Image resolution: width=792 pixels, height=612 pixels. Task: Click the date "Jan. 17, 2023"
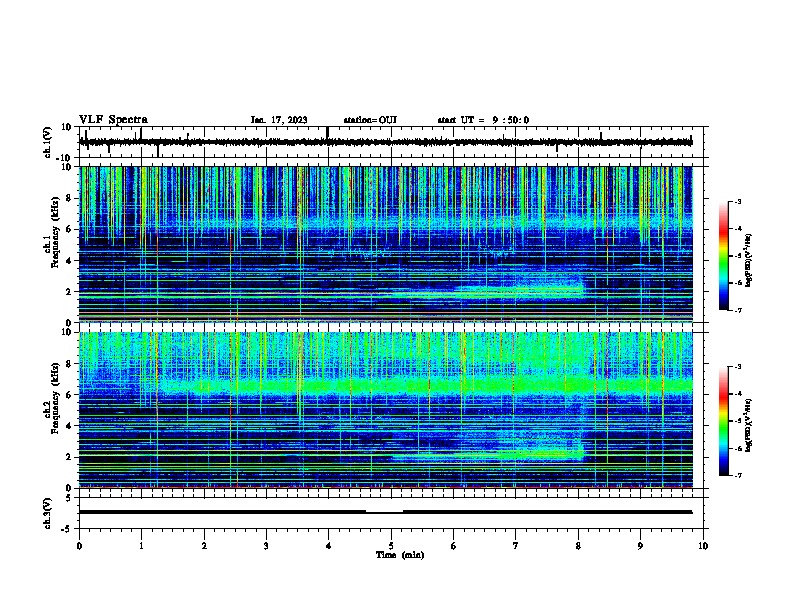[279, 120]
